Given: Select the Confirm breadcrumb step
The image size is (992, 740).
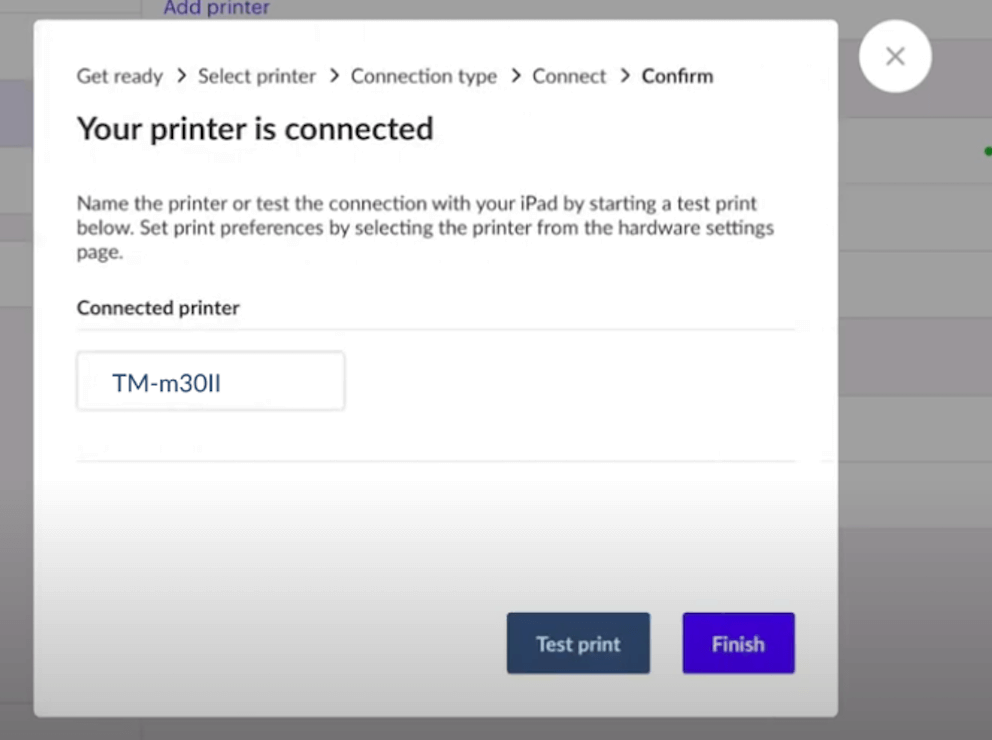Looking at the screenshot, I should [x=677, y=76].
